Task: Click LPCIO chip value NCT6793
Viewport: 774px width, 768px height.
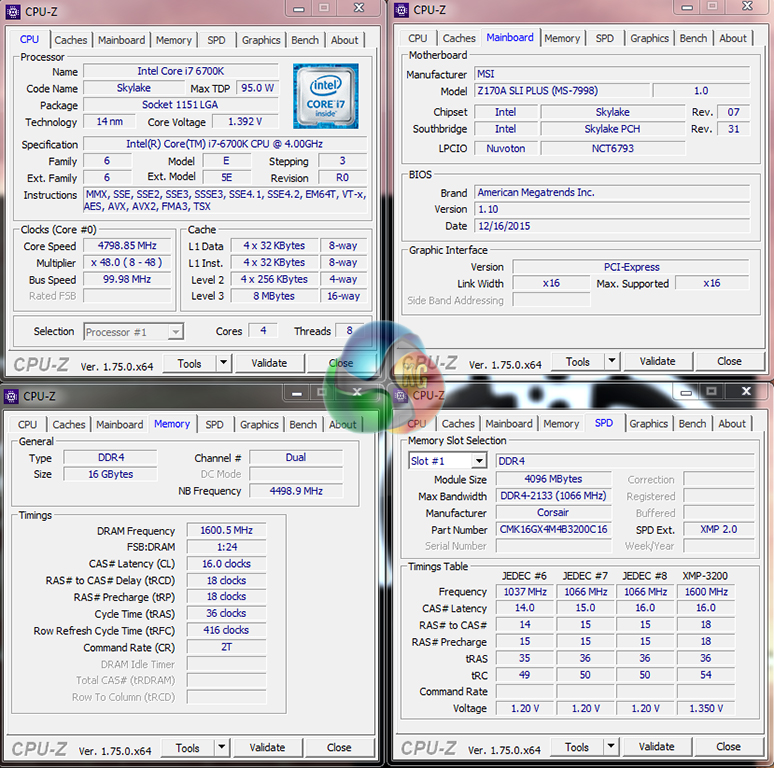Action: [613, 149]
